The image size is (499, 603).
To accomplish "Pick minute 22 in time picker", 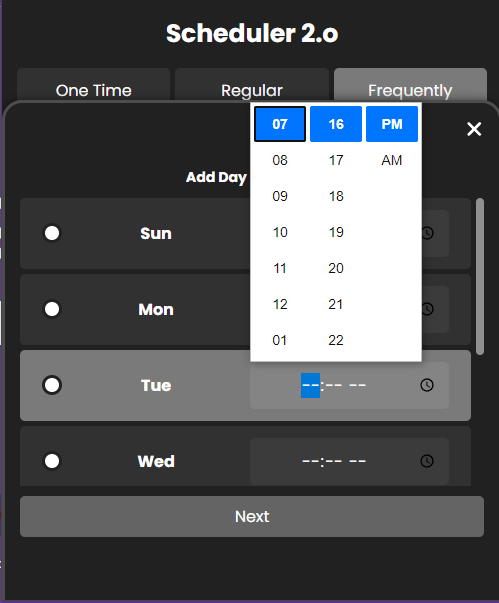I will click(x=336, y=340).
